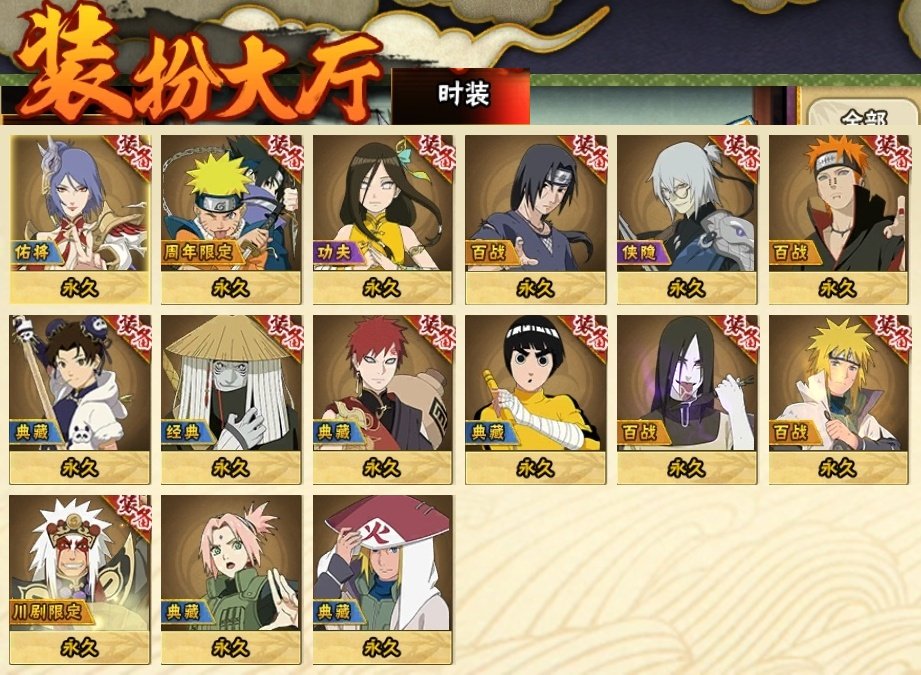Screen dimensions: 921x675
Task: Switch to the 时装 tab
Action: click(462, 96)
